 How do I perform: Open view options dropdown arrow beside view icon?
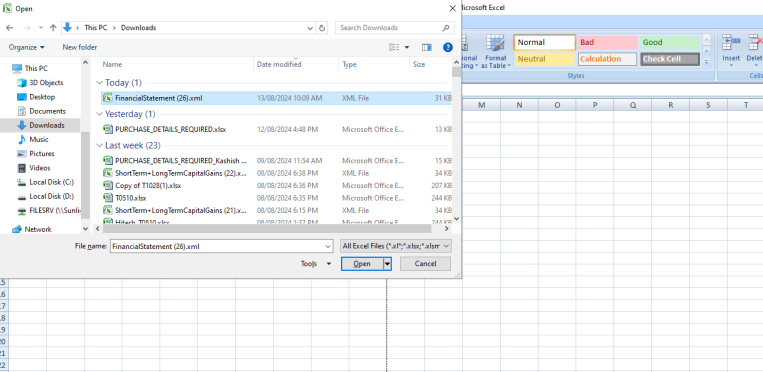point(407,47)
